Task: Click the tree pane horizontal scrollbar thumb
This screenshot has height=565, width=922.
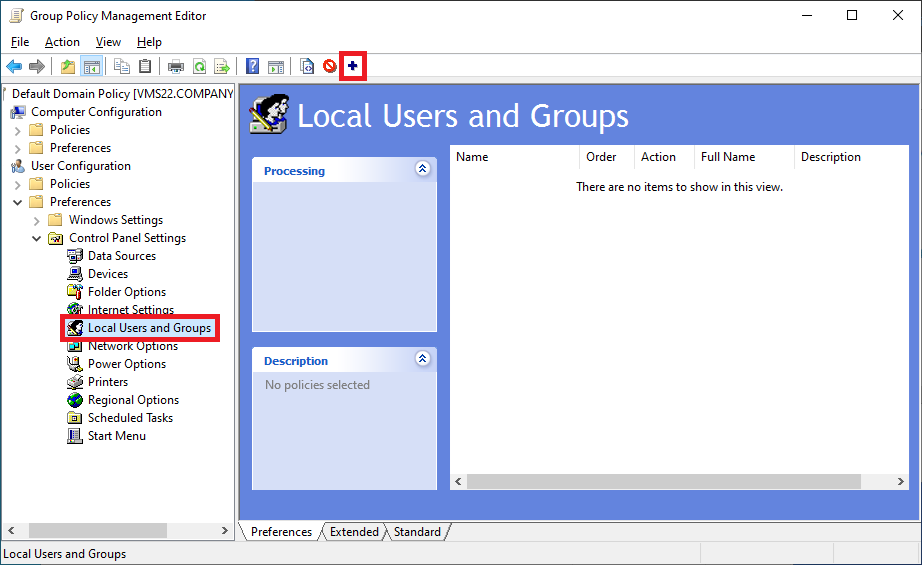Action: pyautogui.click(x=98, y=530)
